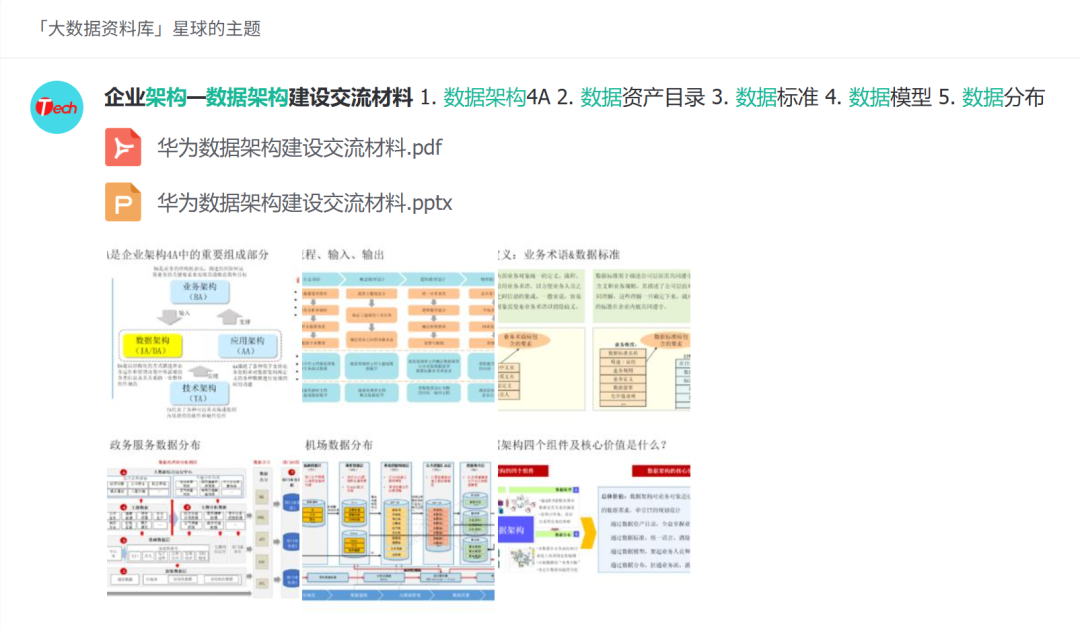Click the Tech circular avatar icon
Image resolution: width=1080 pixels, height=629 pixels.
coord(56,107)
